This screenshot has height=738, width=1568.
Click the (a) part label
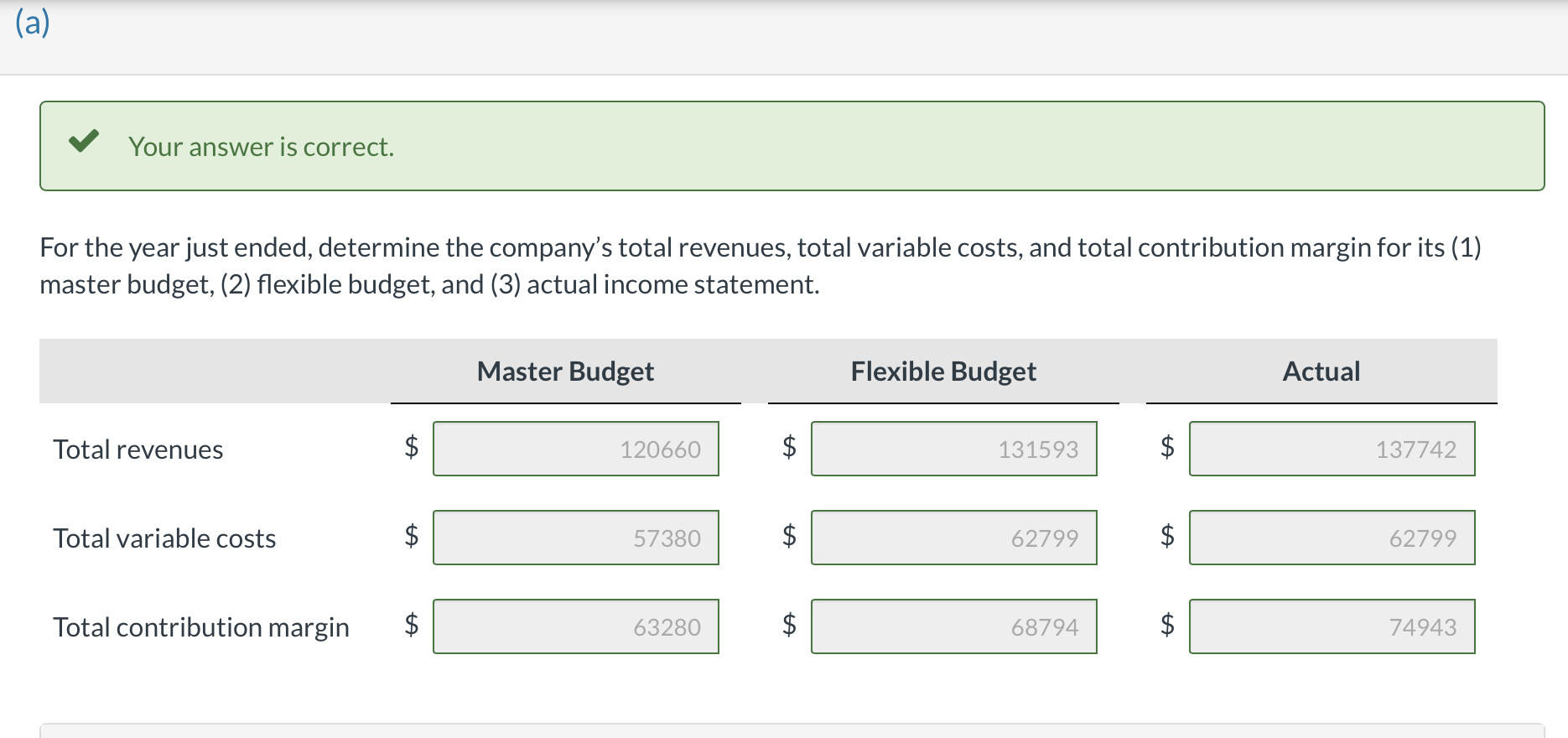click(33, 23)
